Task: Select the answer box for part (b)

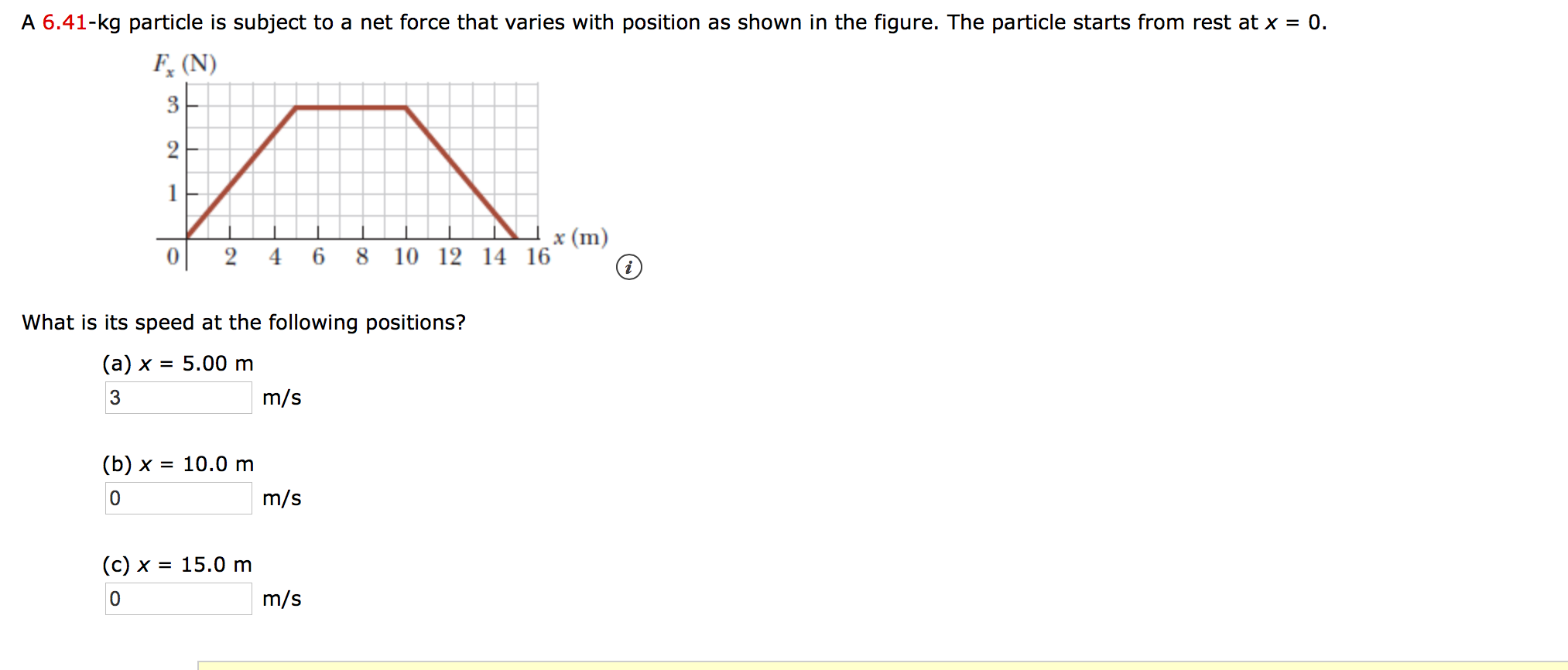Action: [177, 498]
